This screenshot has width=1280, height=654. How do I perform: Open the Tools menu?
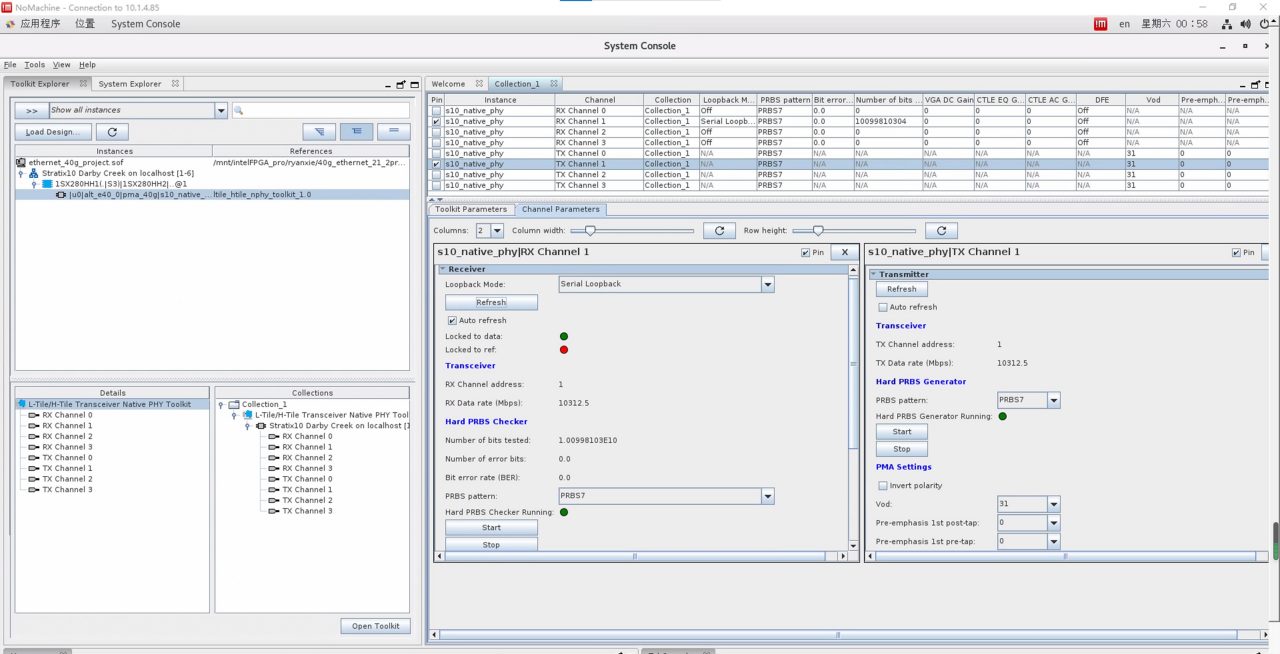(x=35, y=65)
